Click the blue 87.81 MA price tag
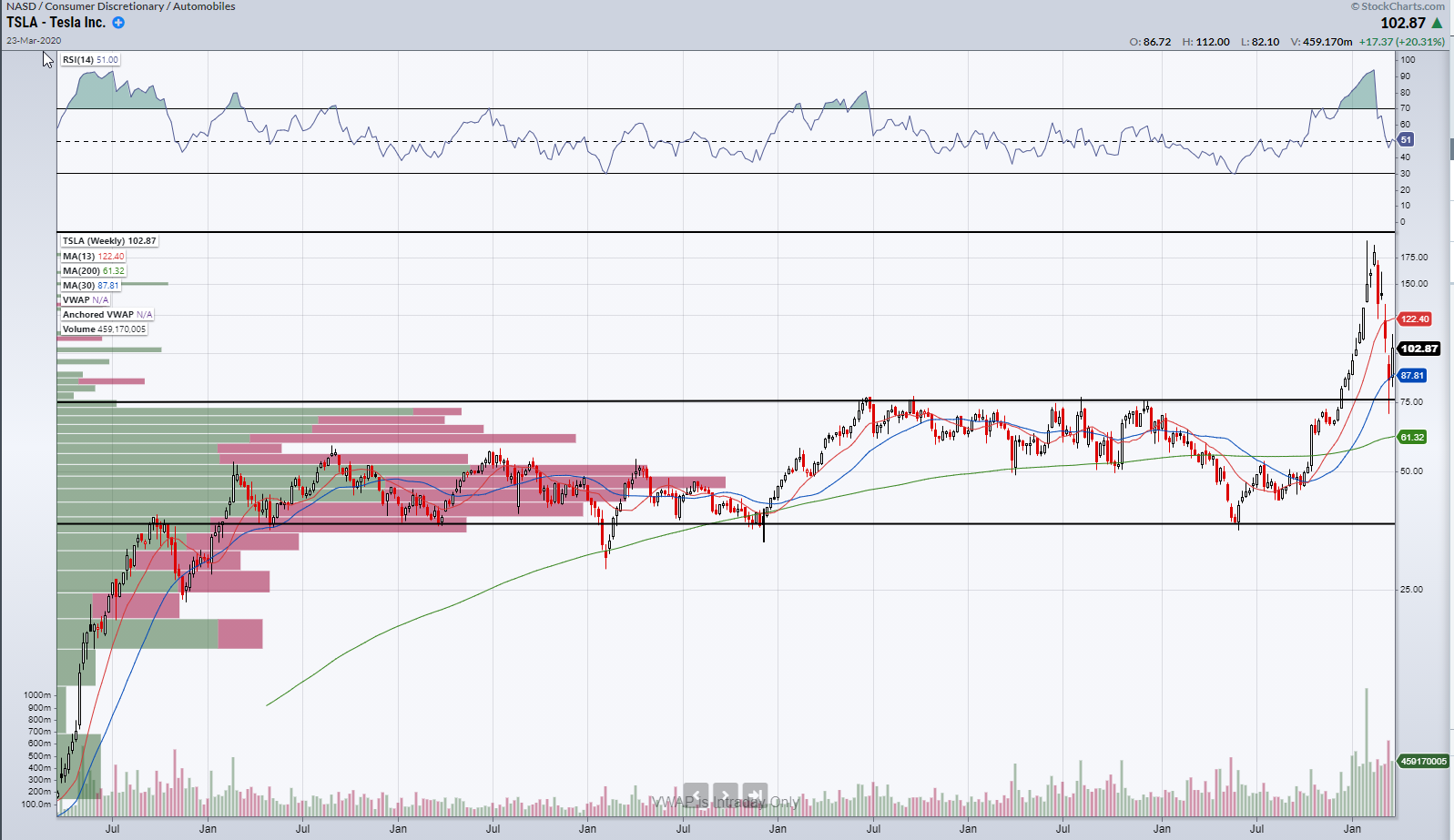Viewport: 1454px width, 840px height. point(1412,375)
